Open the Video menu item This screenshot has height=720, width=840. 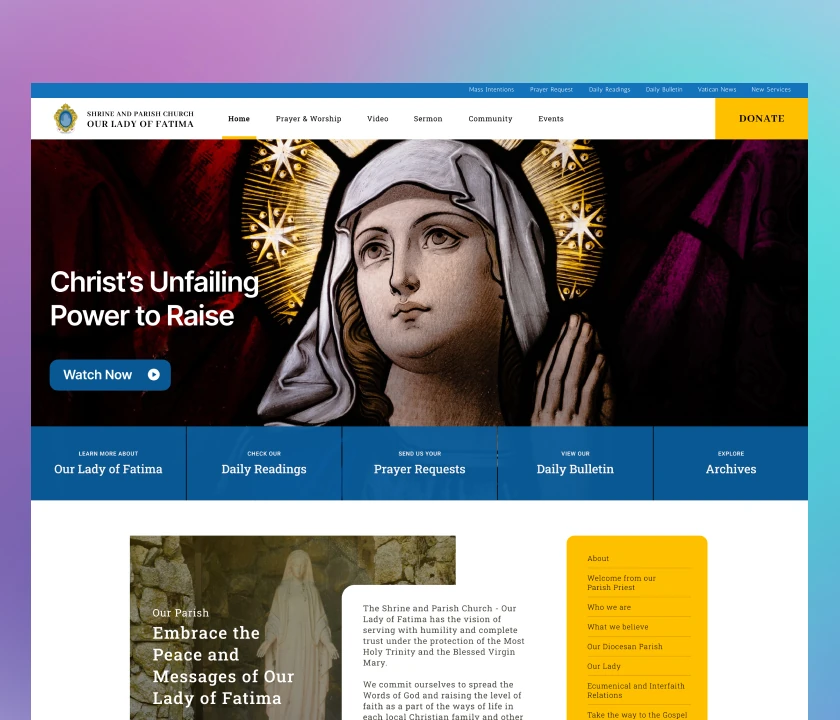pos(378,119)
